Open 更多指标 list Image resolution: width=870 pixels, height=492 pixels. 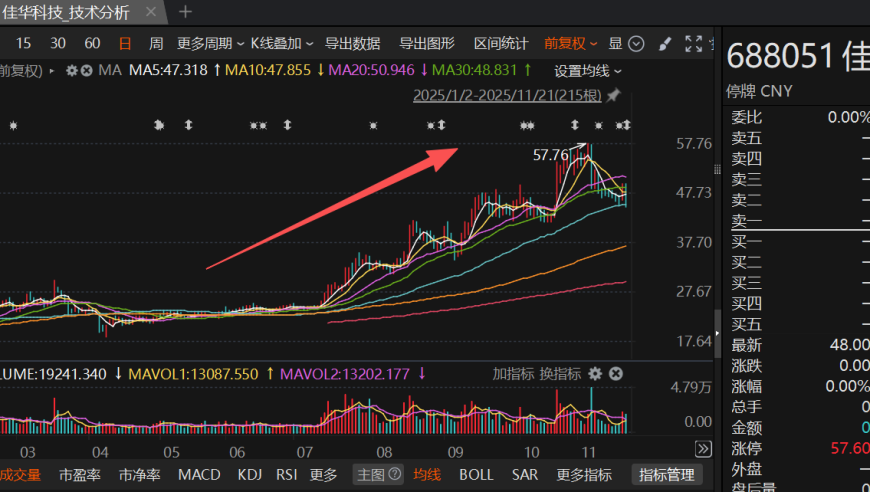coord(584,475)
